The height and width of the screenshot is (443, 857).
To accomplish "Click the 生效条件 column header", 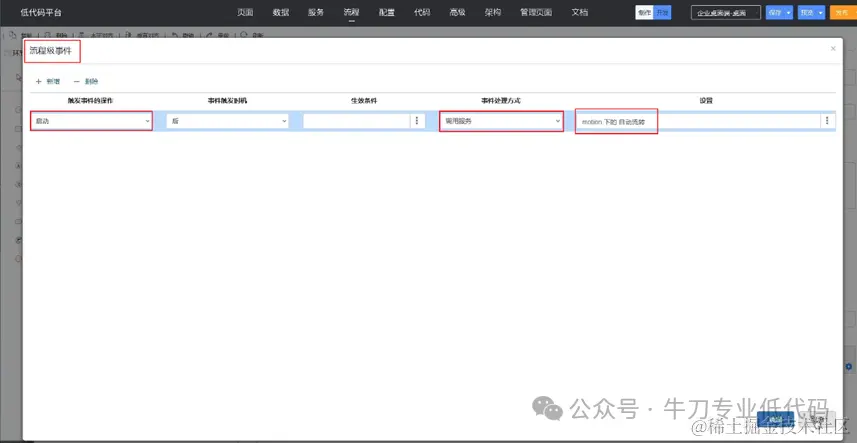I will point(364,101).
